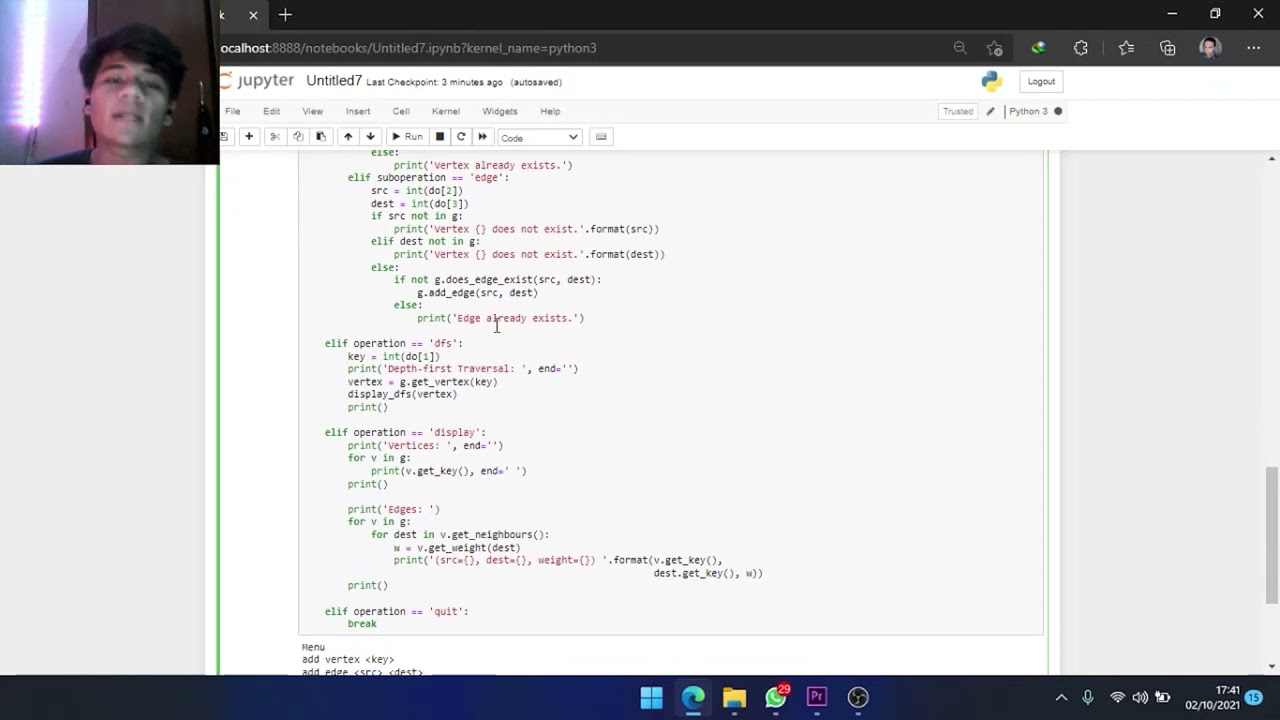Click the zoom out magnifier in address bar

tap(960, 48)
